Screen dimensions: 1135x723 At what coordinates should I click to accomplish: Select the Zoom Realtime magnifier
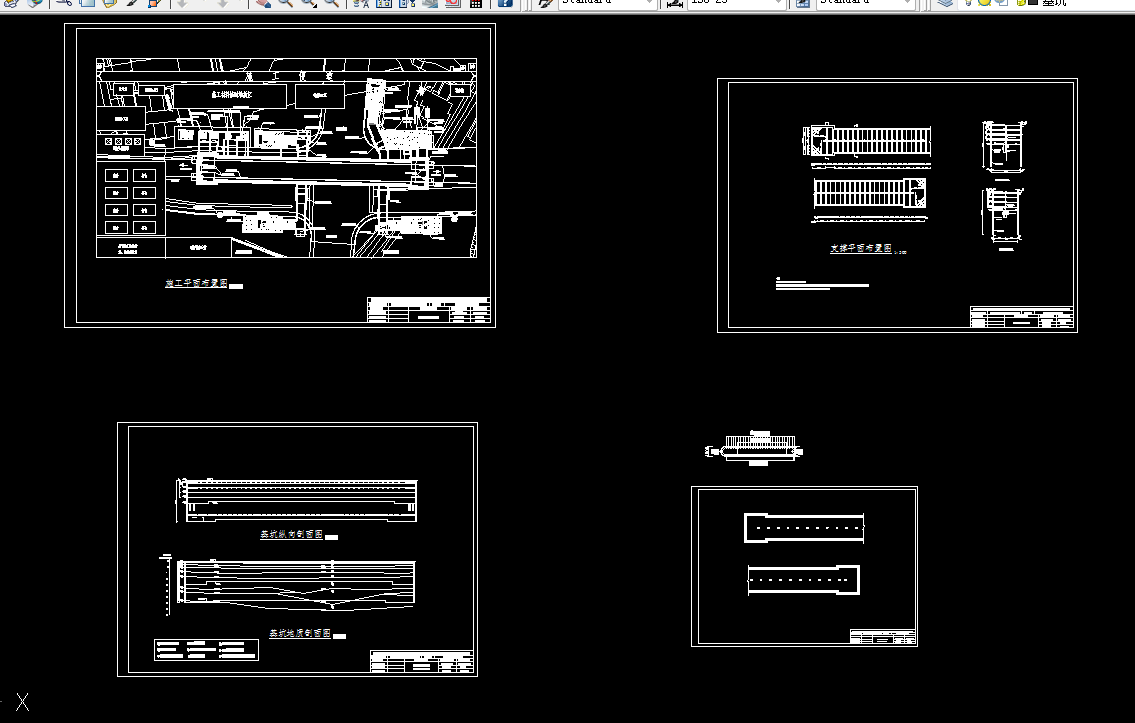tap(285, 2)
